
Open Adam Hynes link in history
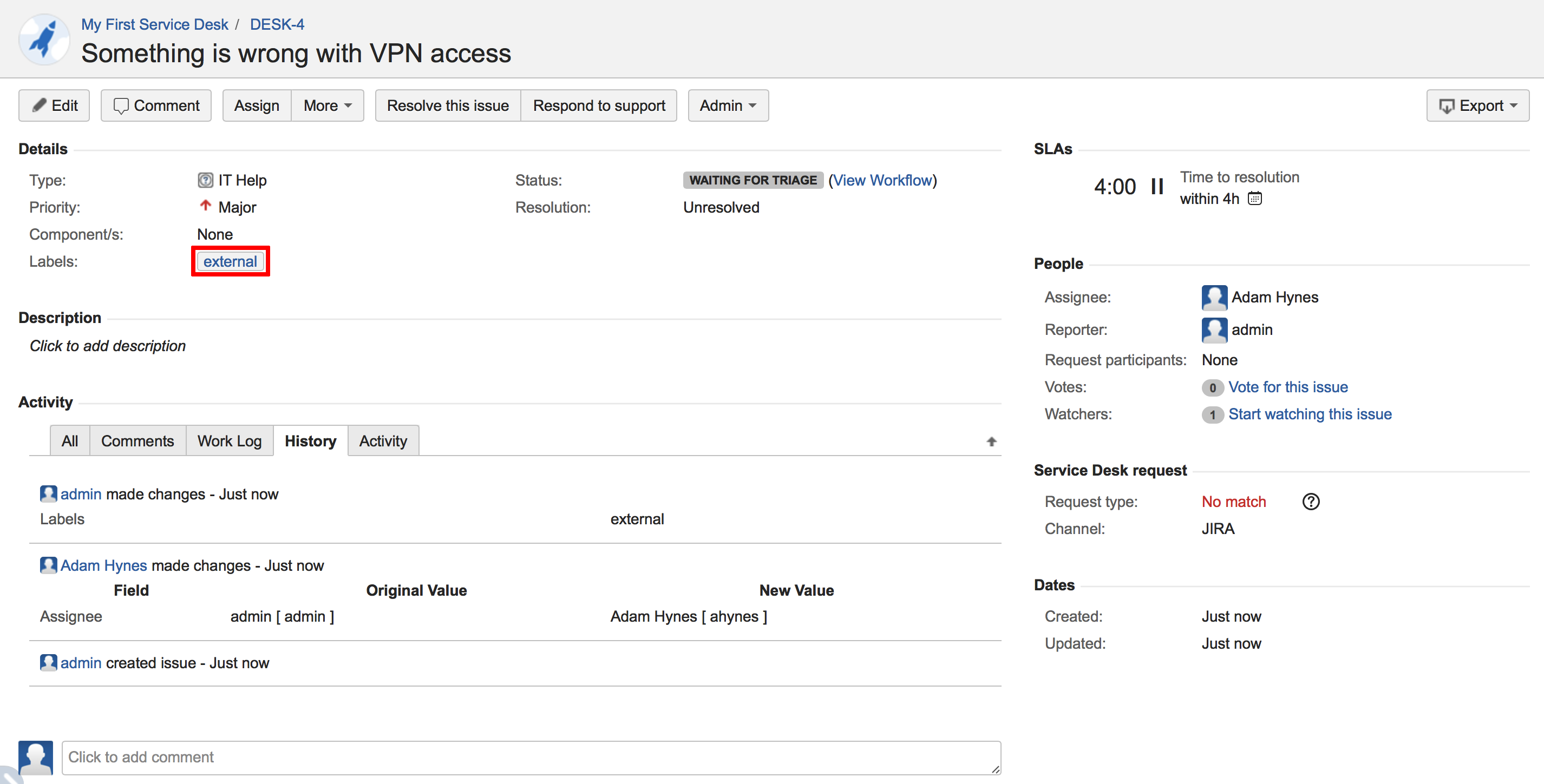104,565
